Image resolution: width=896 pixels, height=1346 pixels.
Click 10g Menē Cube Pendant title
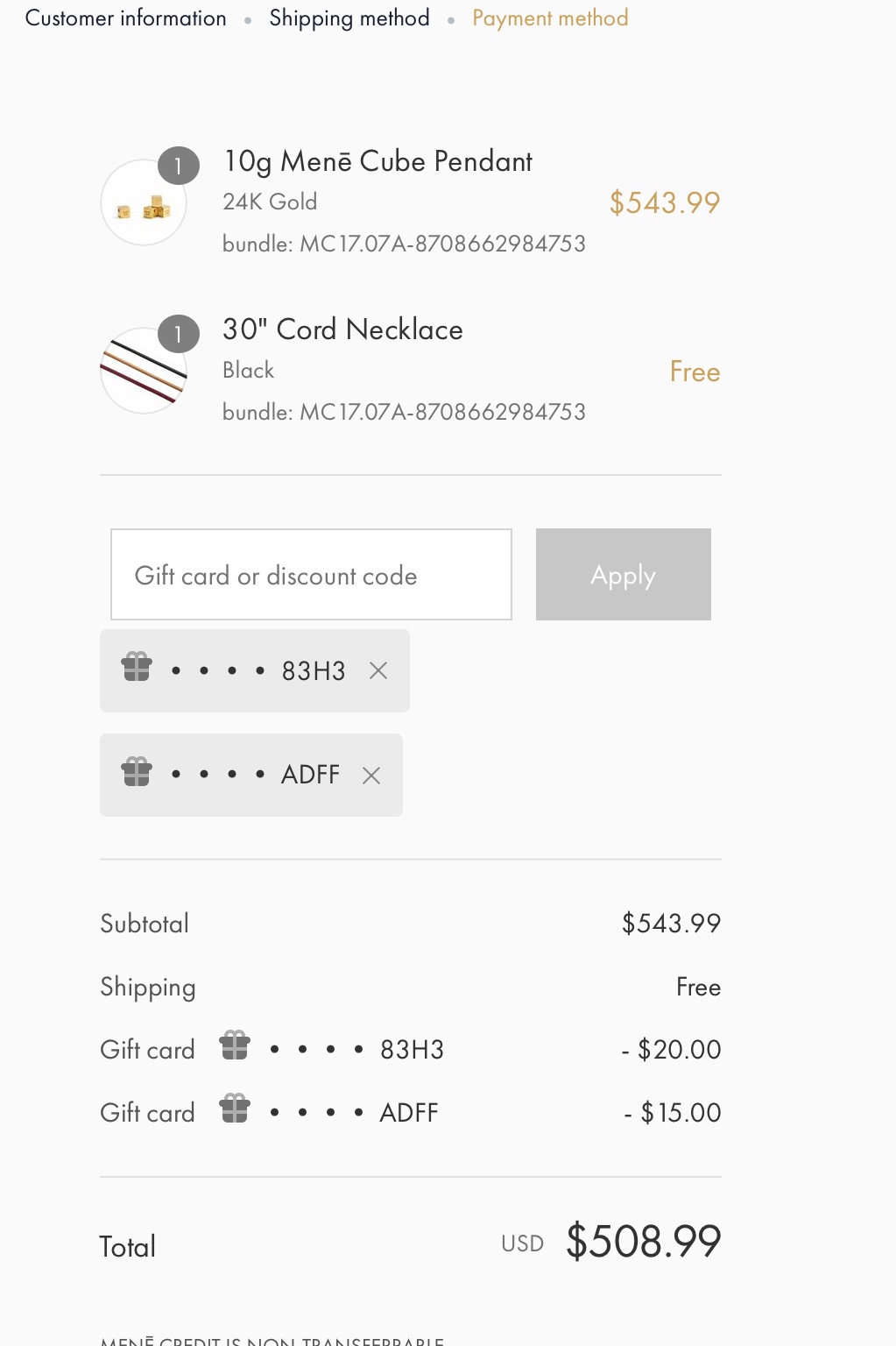(x=377, y=161)
